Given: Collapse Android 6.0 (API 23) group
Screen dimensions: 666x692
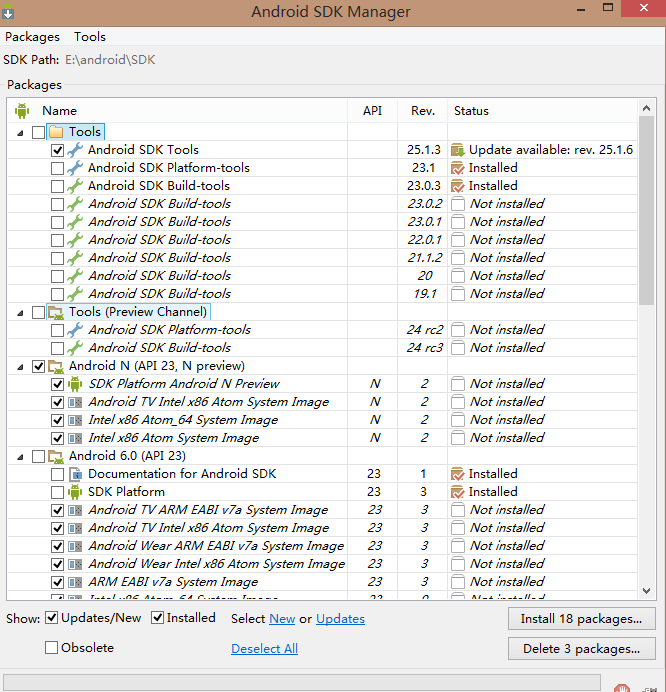Looking at the screenshot, I should coord(20,457).
